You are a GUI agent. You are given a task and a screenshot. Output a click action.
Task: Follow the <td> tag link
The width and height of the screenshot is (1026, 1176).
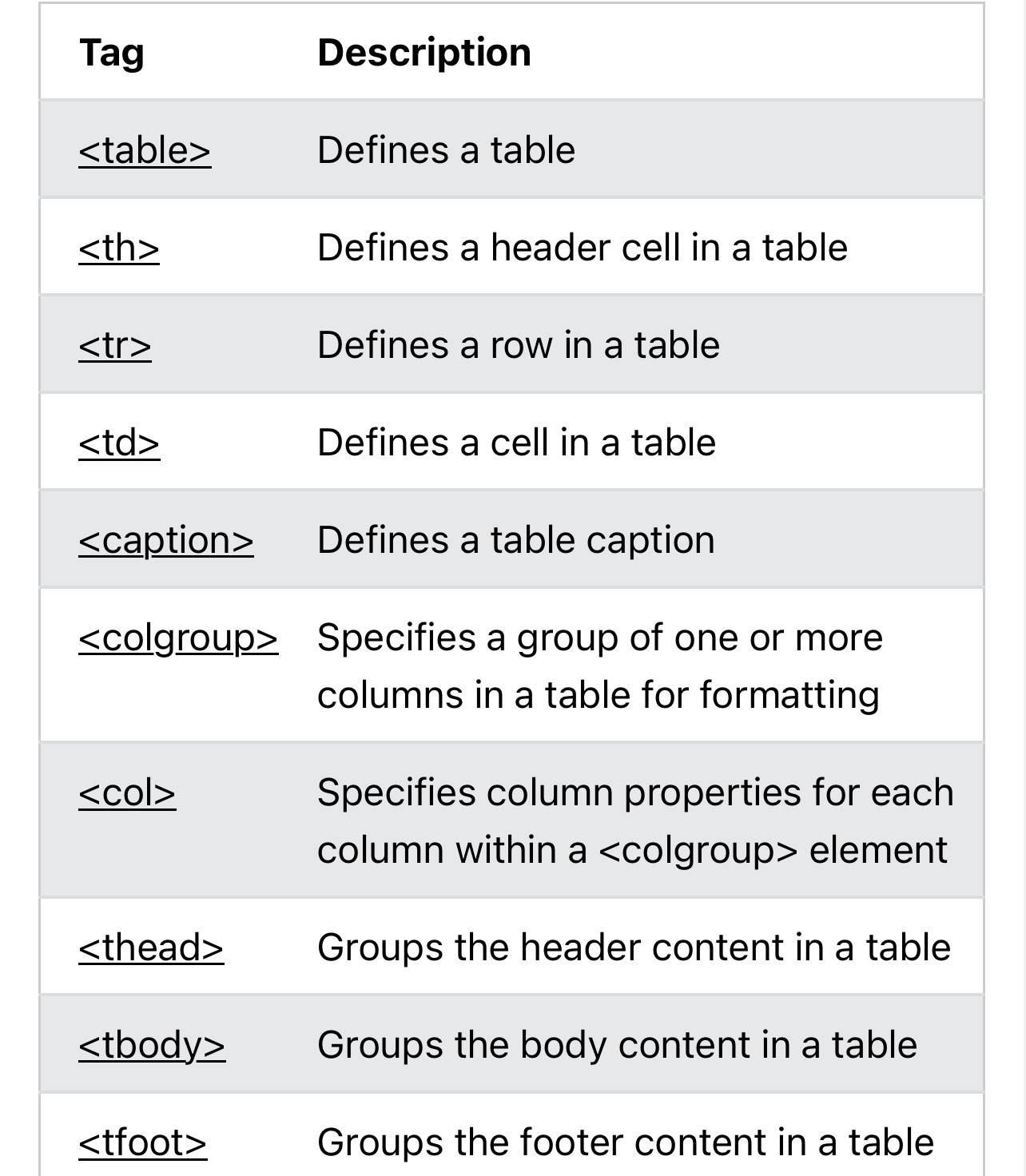119,443
